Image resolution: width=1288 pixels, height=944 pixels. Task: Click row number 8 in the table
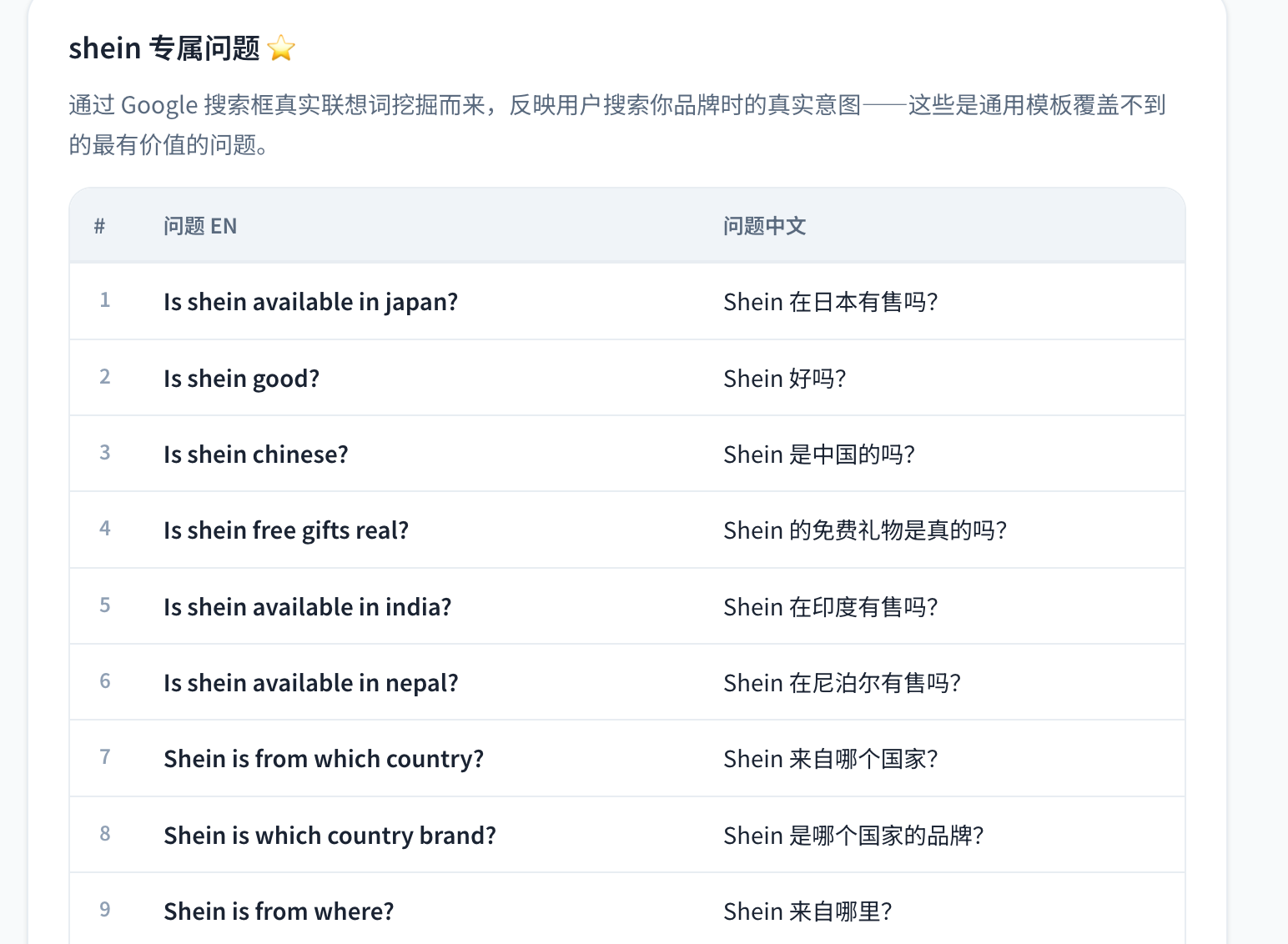point(105,834)
